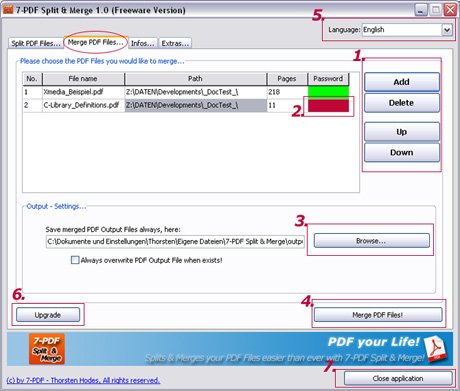Move selected file Up
Screen dimensions: 460x391
pos(402,132)
